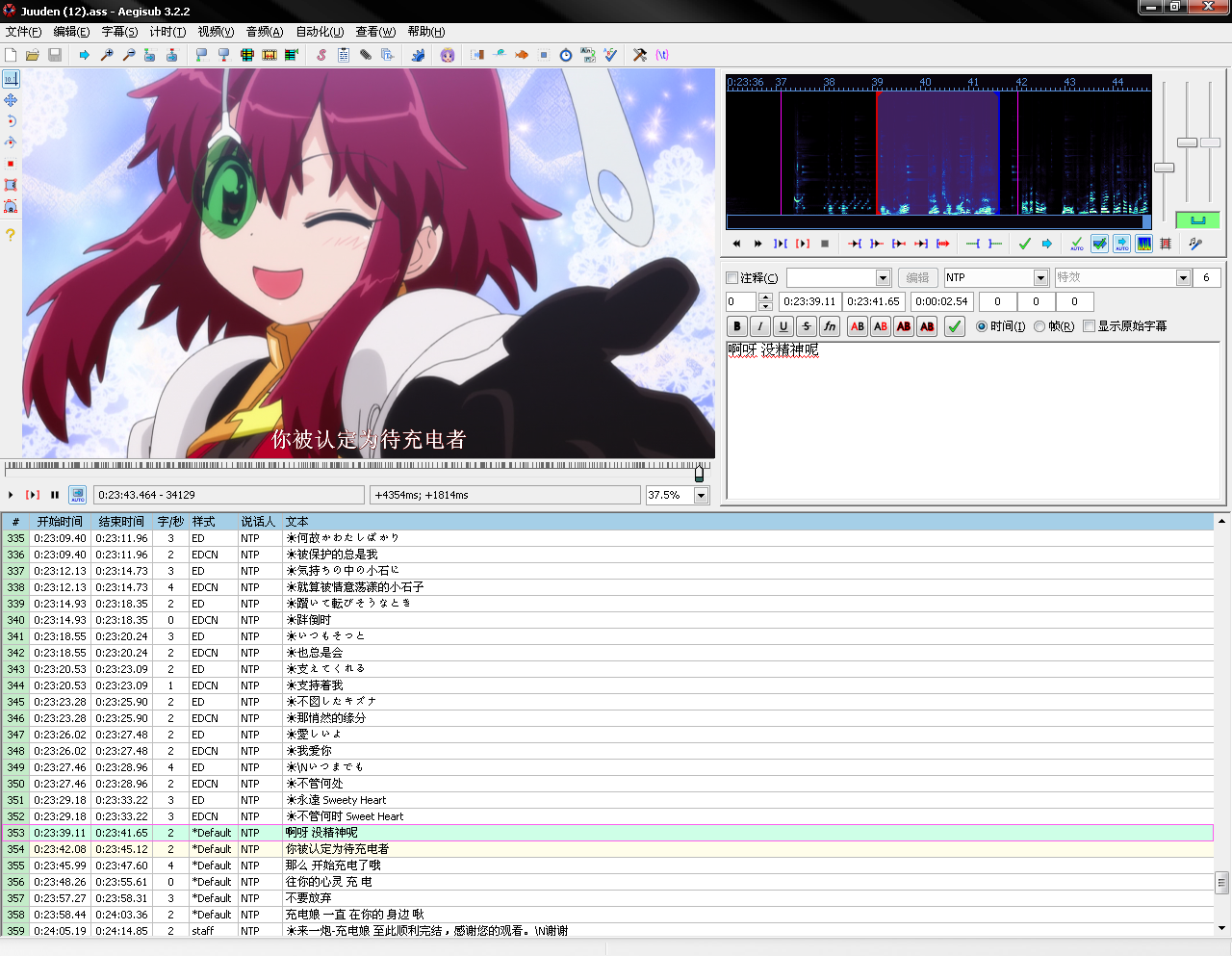Pause the video playback
Image resolution: width=1232 pixels, height=956 pixels.
point(55,495)
